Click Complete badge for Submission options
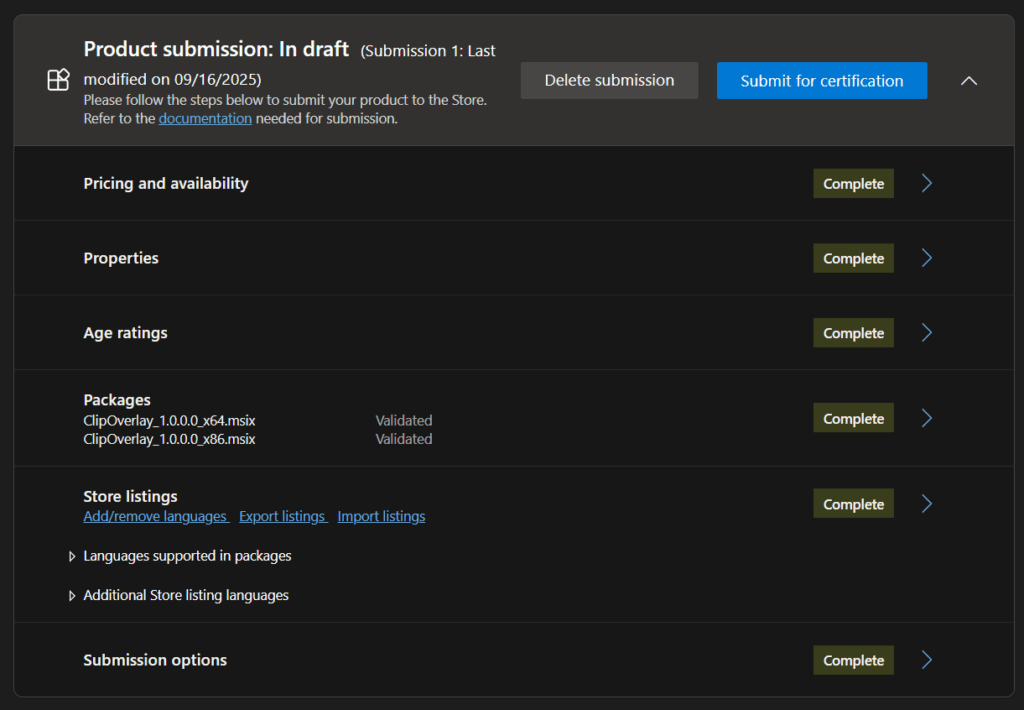Viewport: 1024px width, 710px height. click(854, 660)
